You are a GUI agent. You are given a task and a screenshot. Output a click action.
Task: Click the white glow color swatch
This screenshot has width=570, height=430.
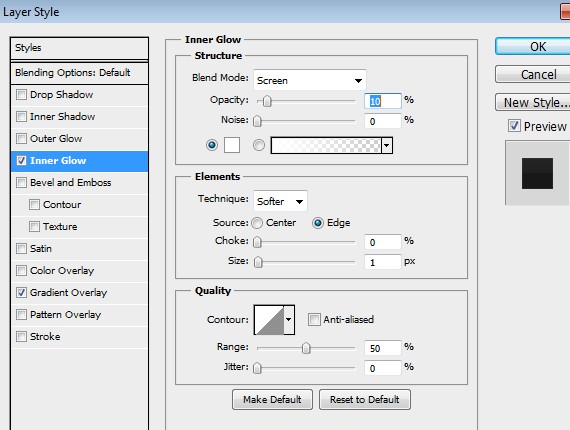click(232, 145)
